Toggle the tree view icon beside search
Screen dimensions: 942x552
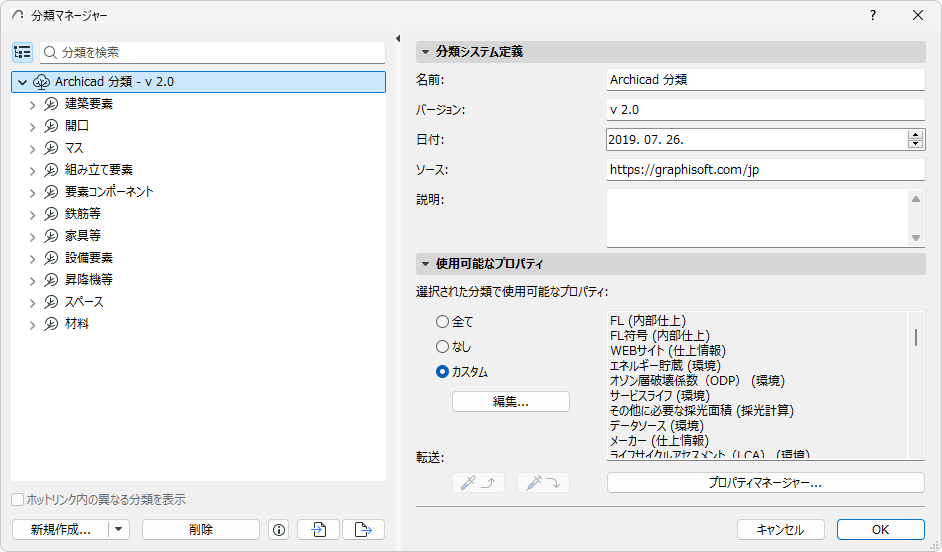(x=22, y=53)
